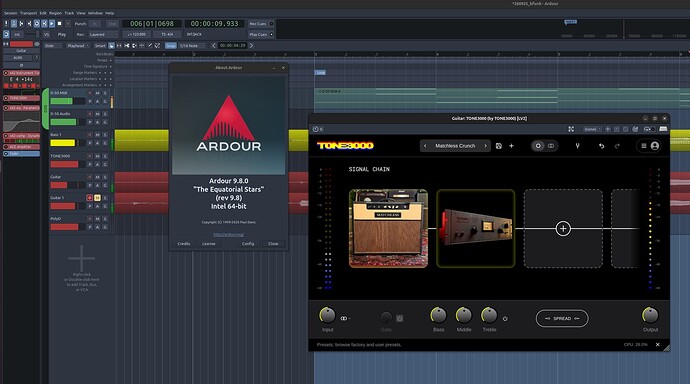
Task: Go to previous preset before Matchless Crunch
Action: 425,146
